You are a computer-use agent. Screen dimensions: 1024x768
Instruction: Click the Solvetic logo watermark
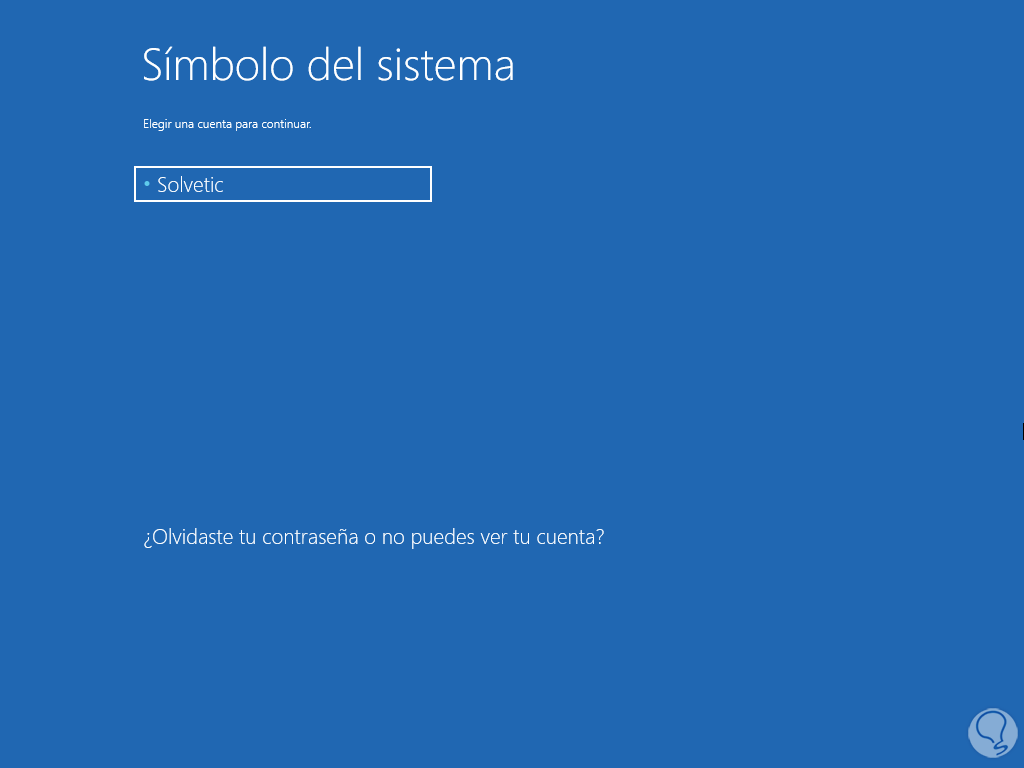[992, 732]
